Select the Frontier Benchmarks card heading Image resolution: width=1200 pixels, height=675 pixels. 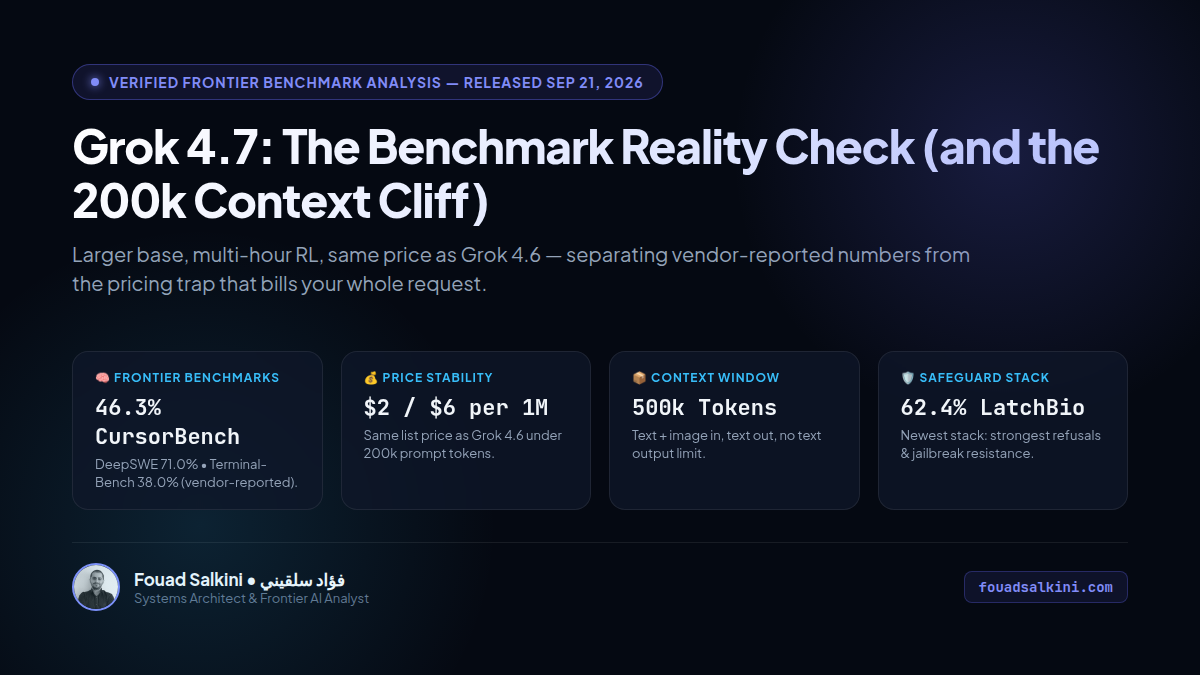click(196, 378)
